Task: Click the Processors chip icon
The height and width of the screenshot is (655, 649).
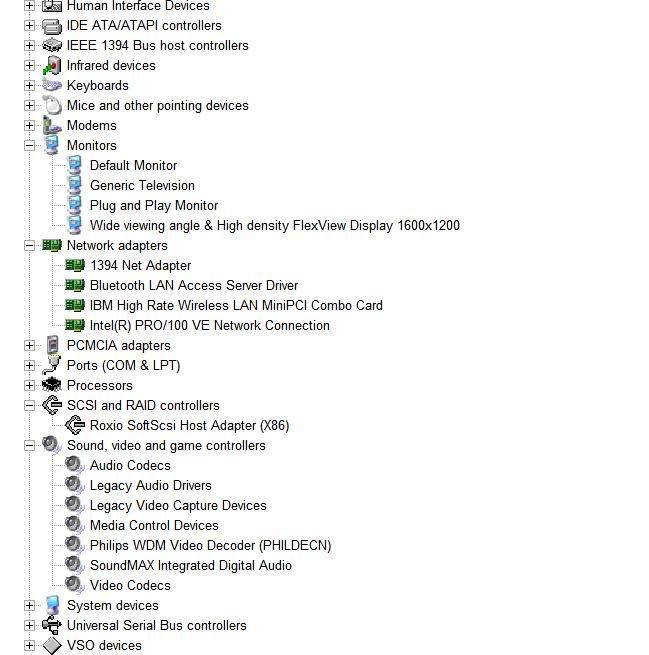Action: [x=52, y=385]
